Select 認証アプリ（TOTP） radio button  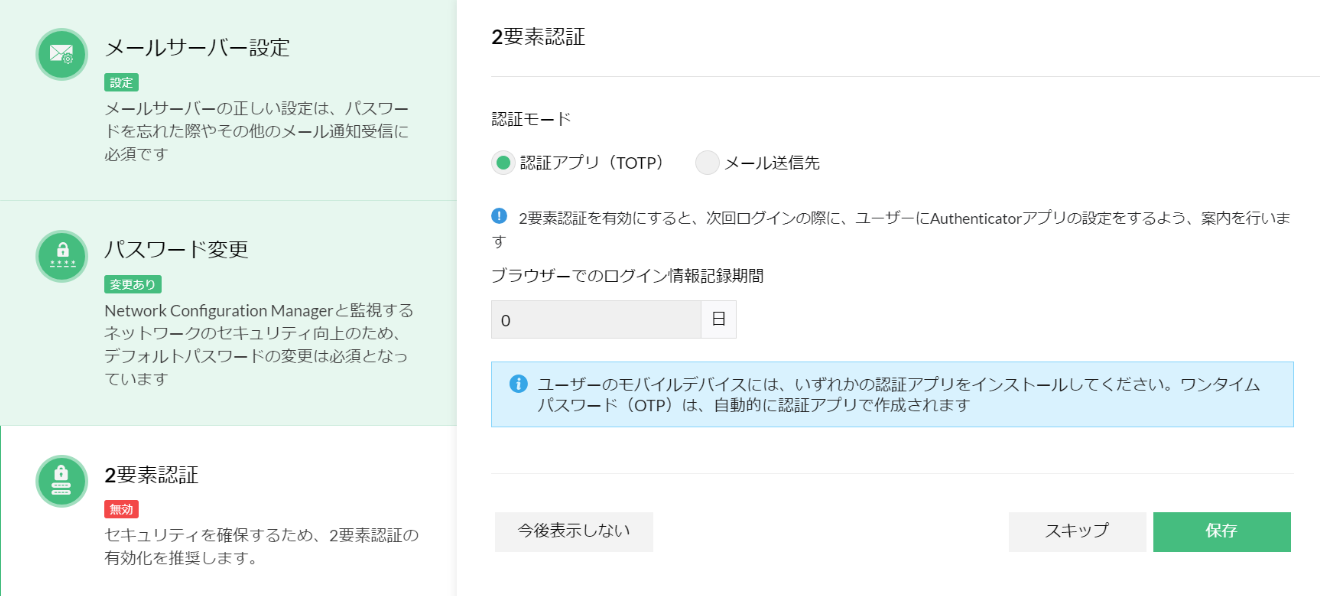[x=503, y=163]
